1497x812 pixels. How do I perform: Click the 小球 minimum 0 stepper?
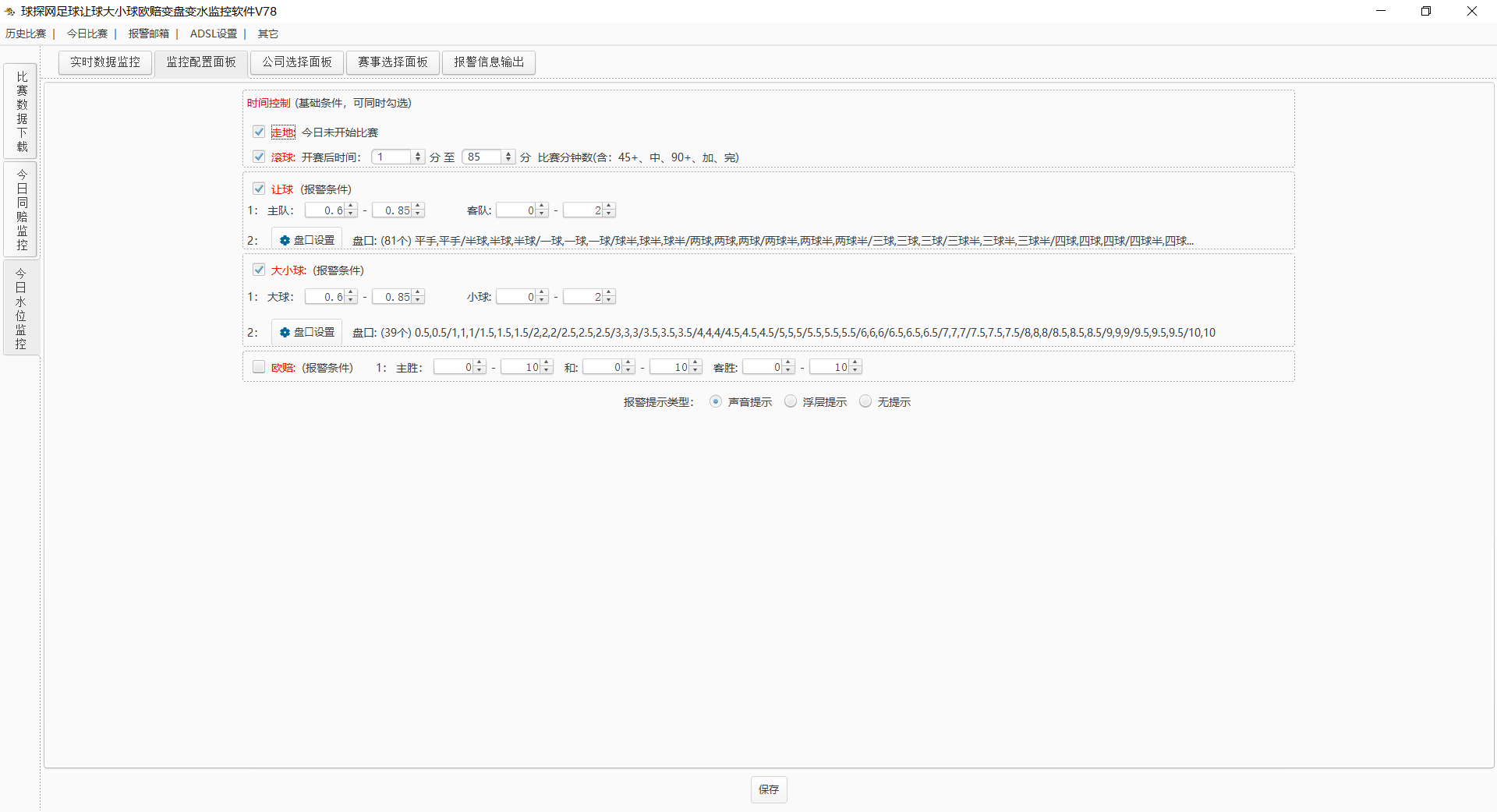pos(542,297)
